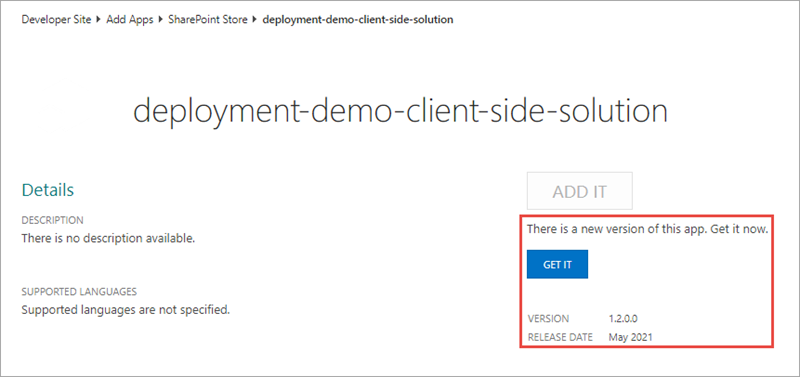The image size is (800, 377).
Task: Go to Add Apps breadcrumb
Action: click(130, 20)
